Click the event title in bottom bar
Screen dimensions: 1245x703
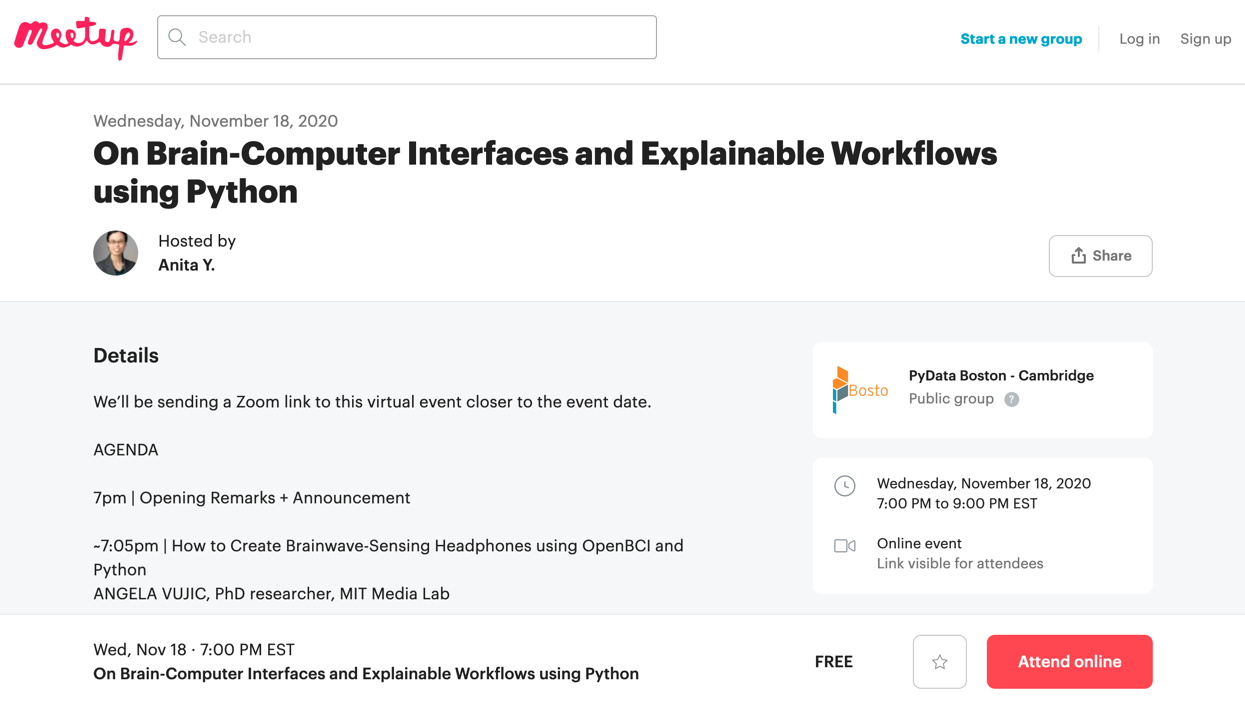(x=366, y=674)
